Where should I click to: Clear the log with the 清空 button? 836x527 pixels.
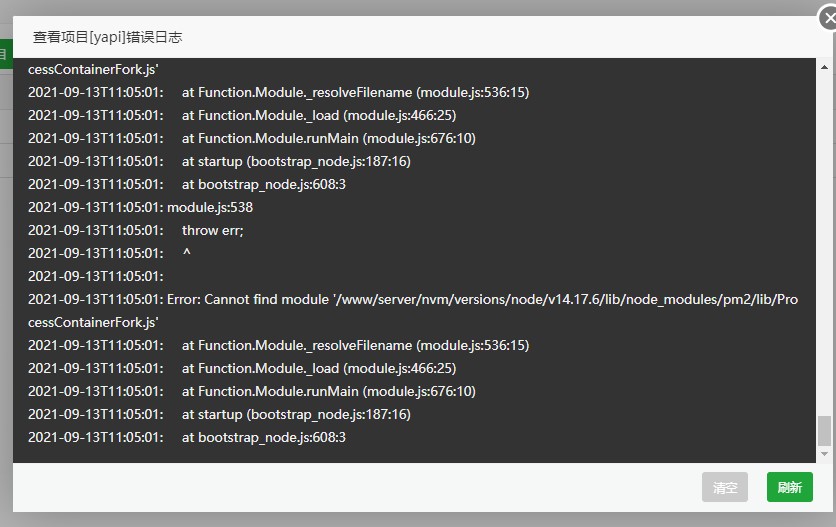pyautogui.click(x=725, y=487)
